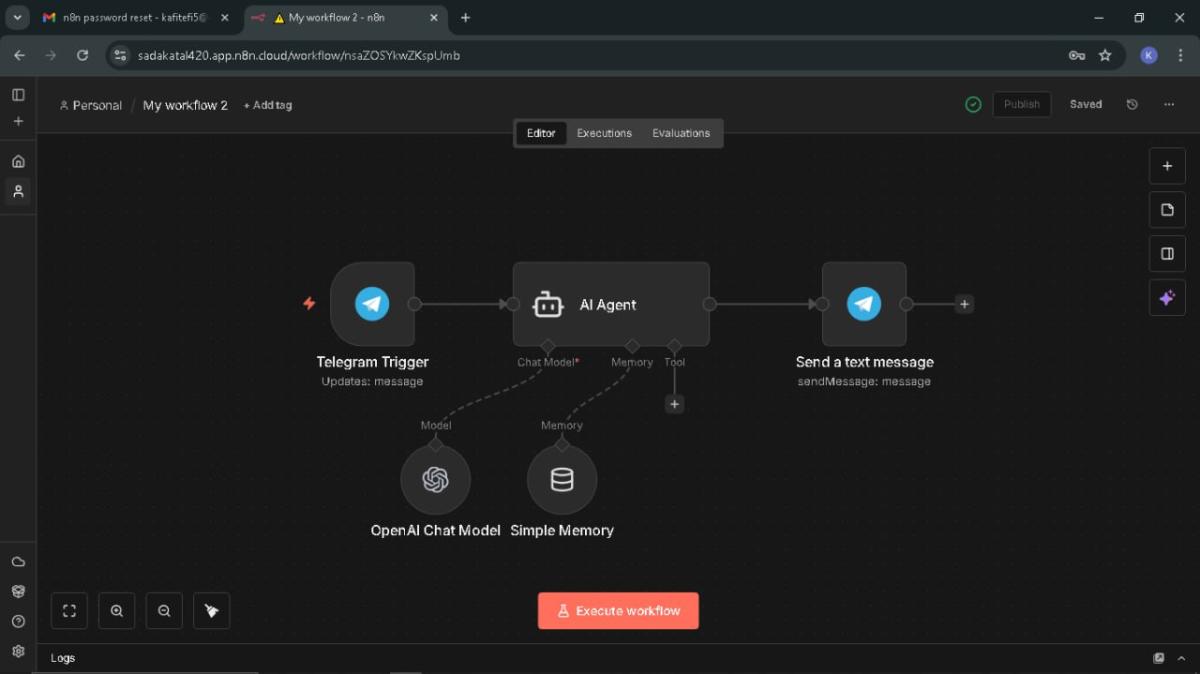
Task: Switch to the Executions tab
Action: click(604, 133)
